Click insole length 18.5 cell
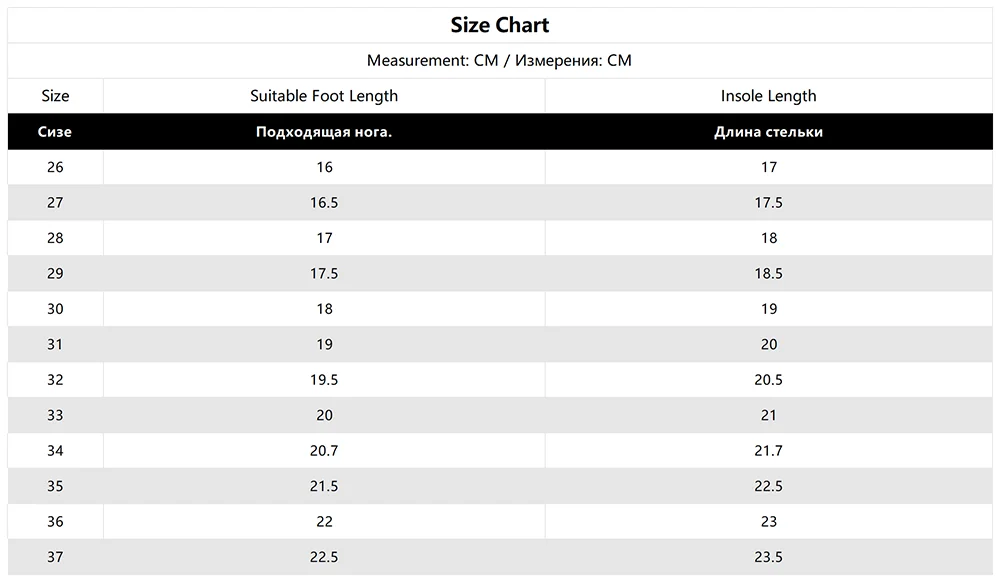1000x582 pixels. coord(768,273)
